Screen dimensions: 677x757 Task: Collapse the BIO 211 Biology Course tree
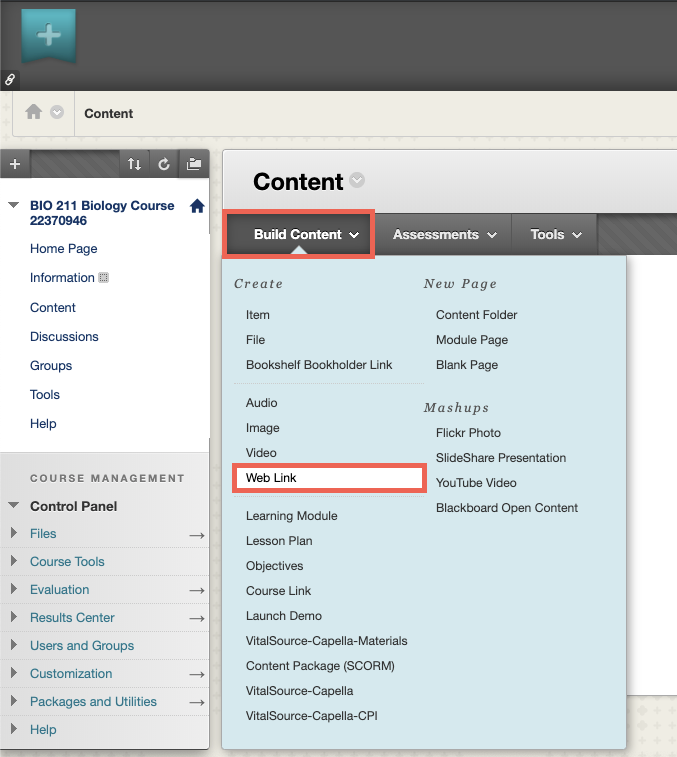[x=14, y=205]
